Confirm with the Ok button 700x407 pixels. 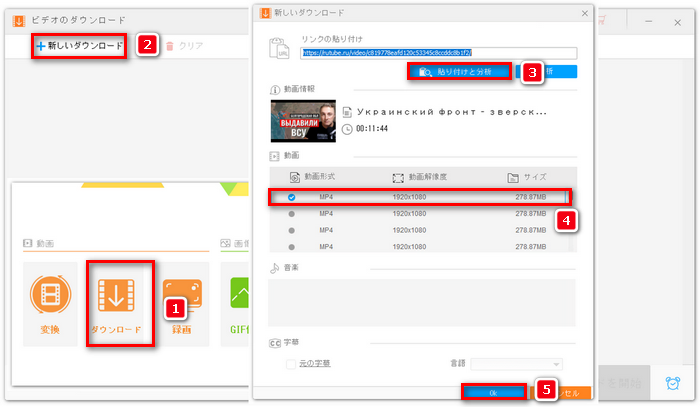pos(493,393)
